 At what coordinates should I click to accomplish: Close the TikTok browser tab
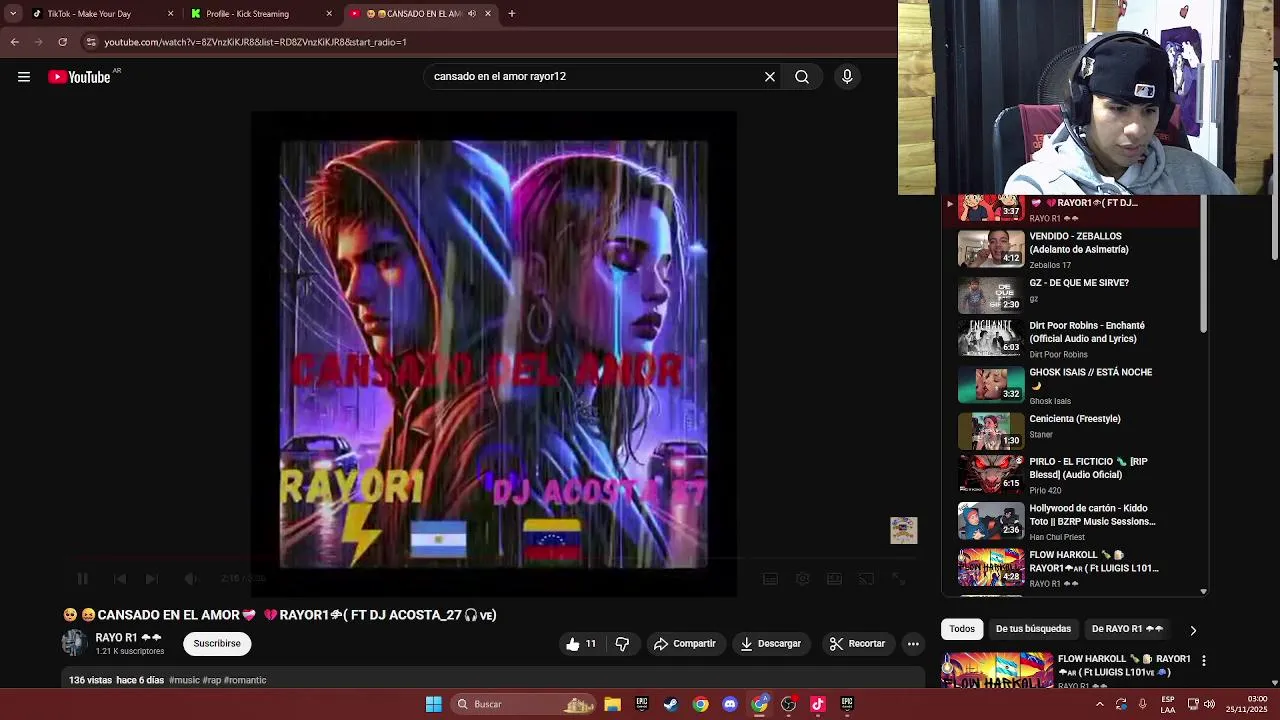(x=170, y=14)
